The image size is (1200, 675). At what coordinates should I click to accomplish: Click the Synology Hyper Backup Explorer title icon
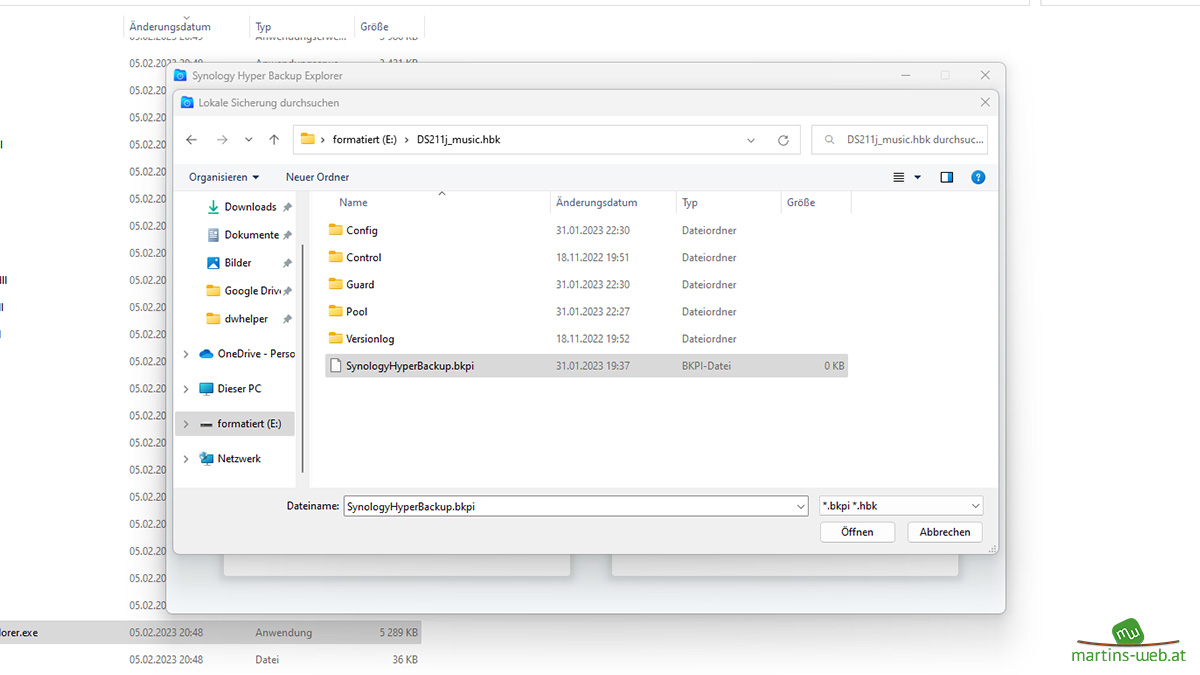click(x=180, y=75)
